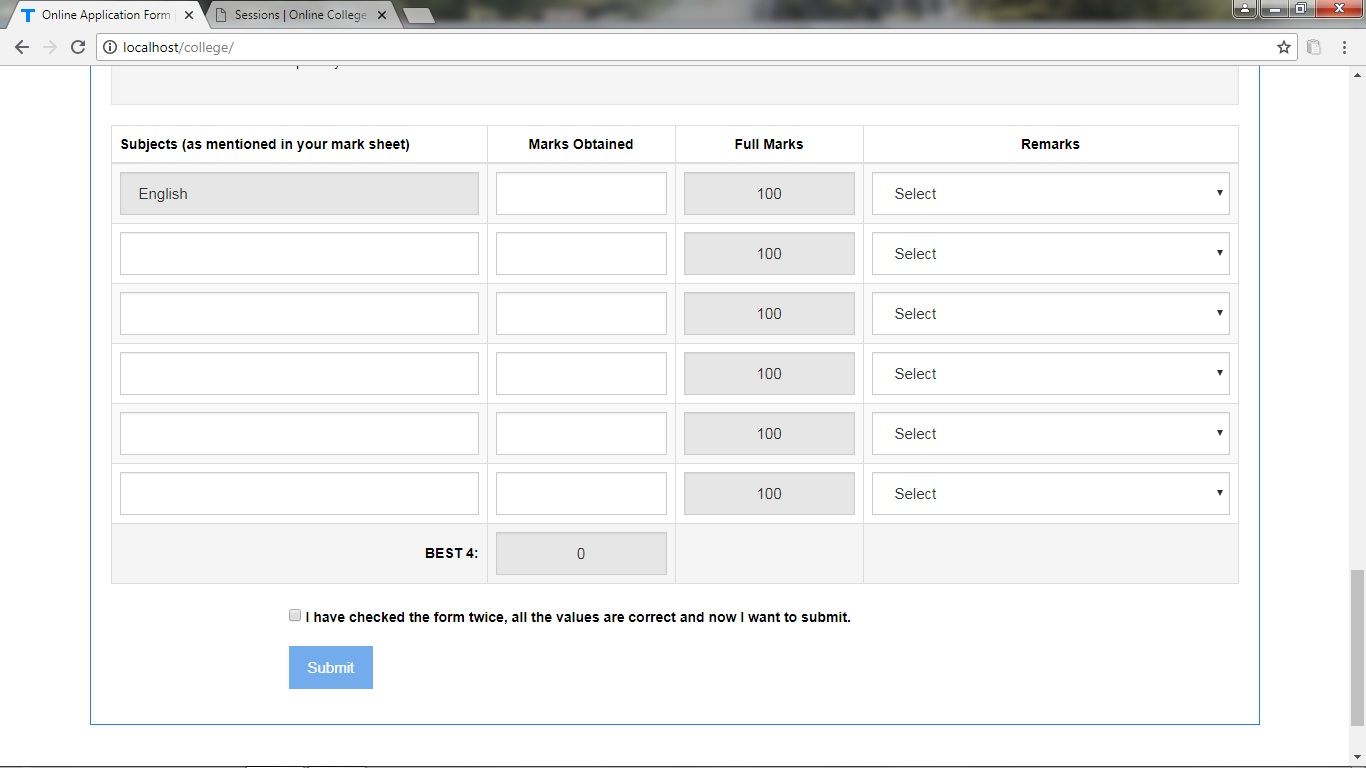Click the subject name field in the fourth row
1366x768 pixels.
[299, 374]
